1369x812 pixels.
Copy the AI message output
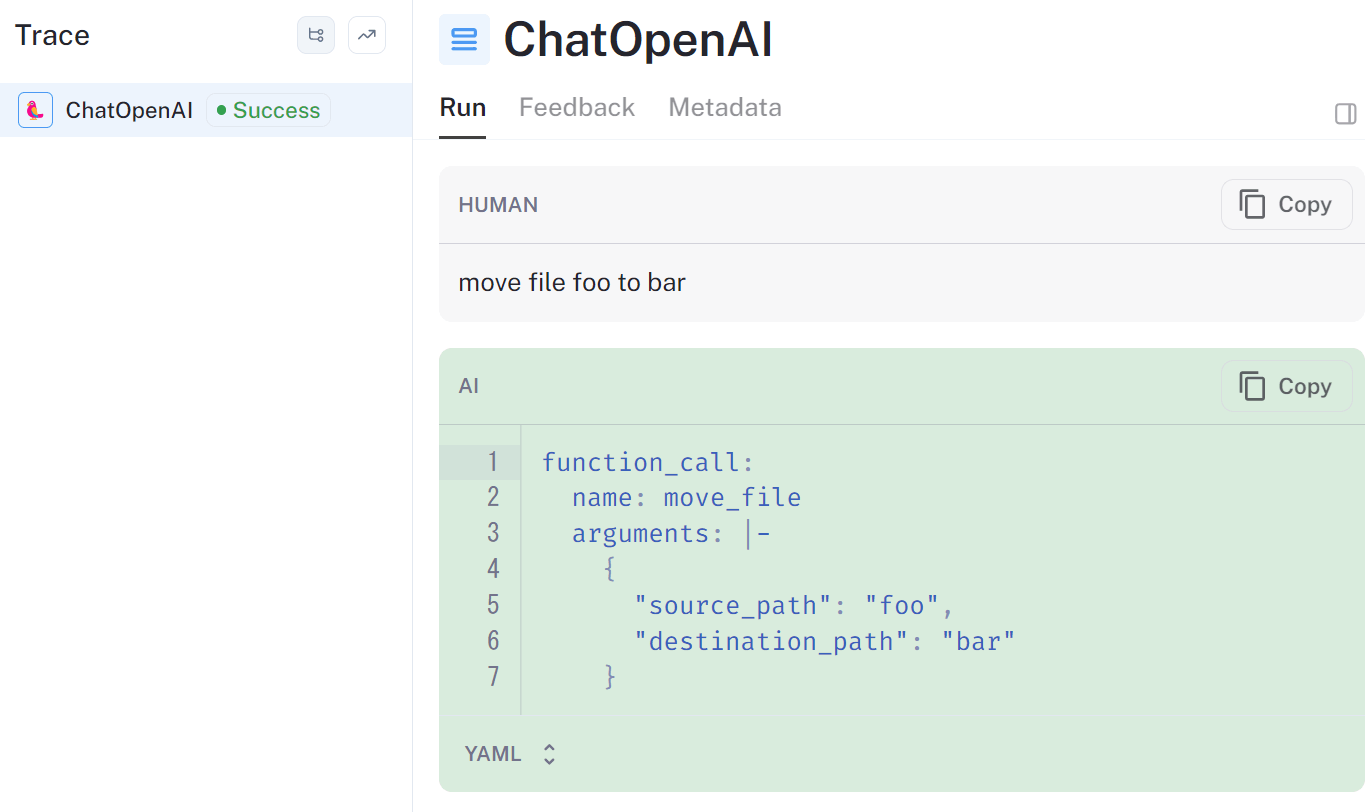1286,387
